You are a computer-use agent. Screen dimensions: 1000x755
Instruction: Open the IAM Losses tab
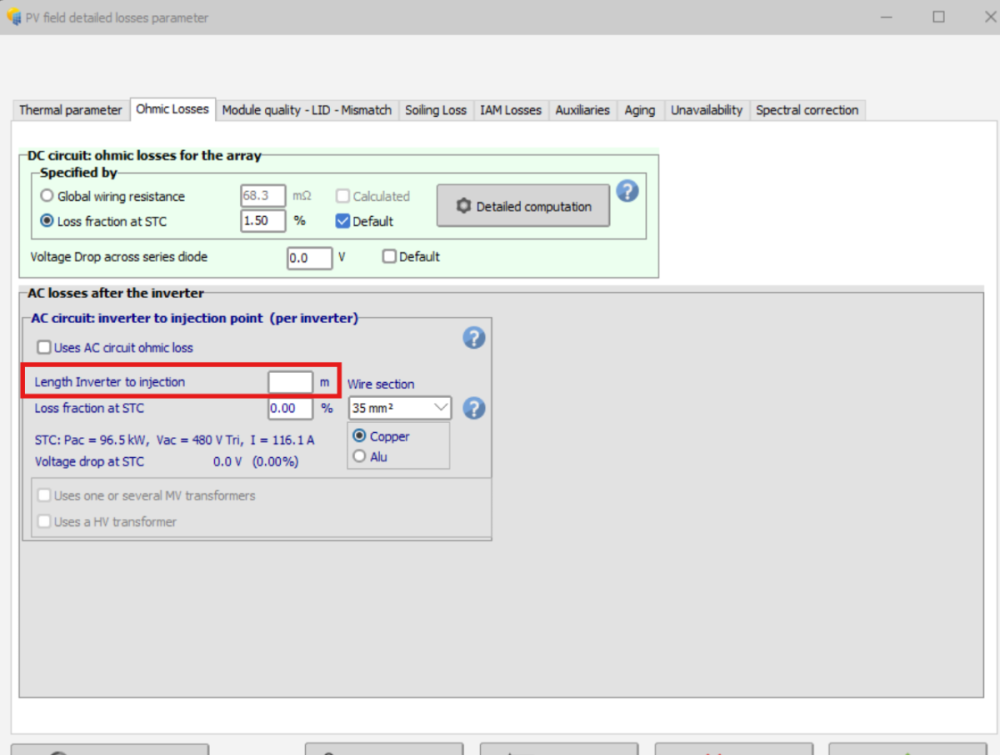510,110
